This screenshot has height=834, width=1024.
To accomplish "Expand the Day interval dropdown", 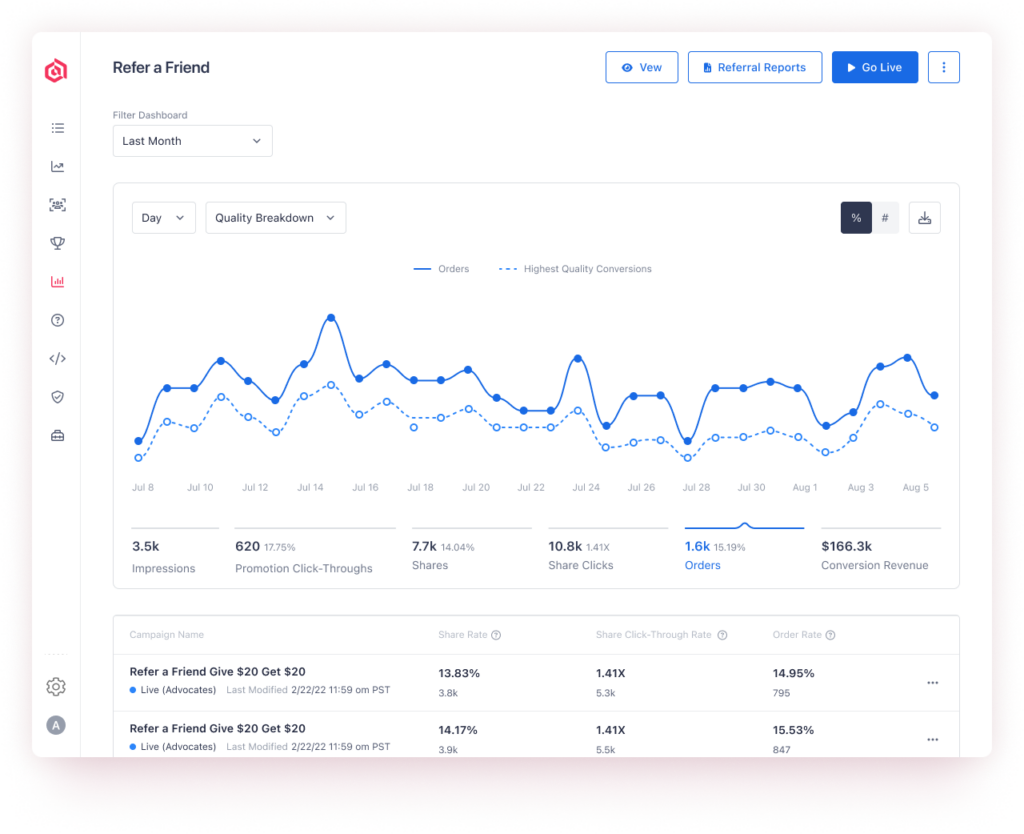I will [163, 218].
